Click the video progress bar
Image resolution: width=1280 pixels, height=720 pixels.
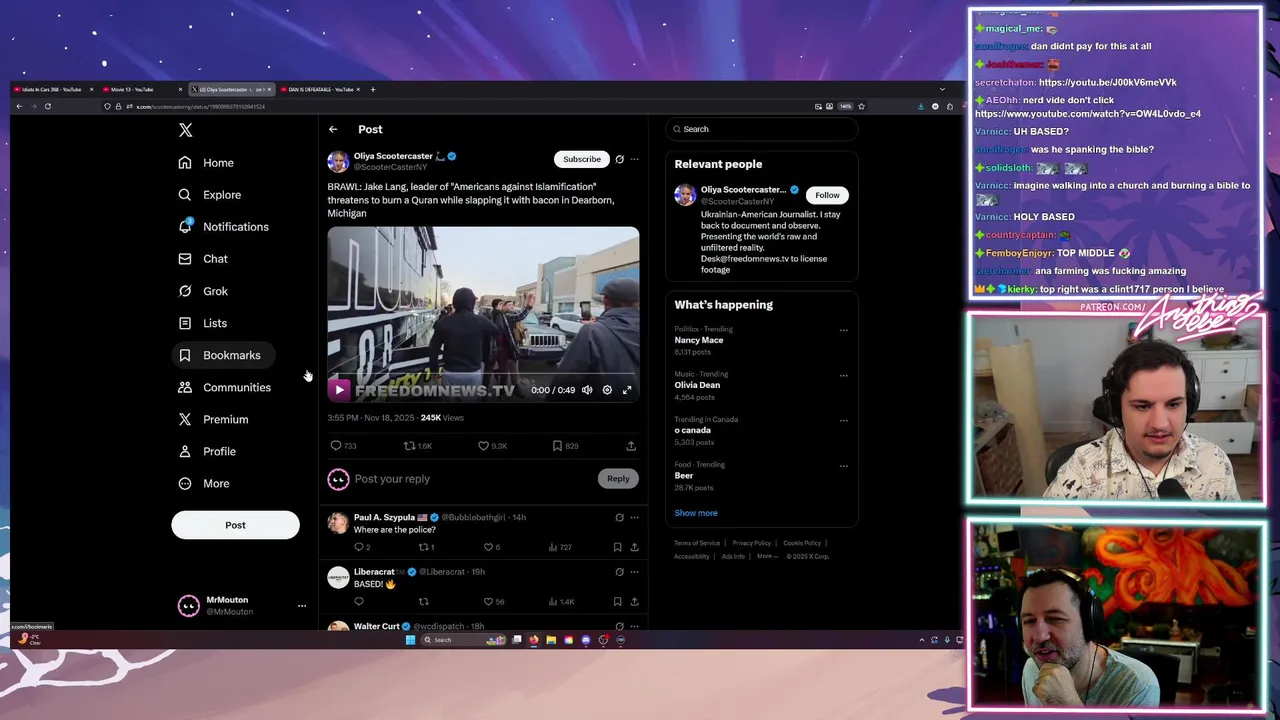click(x=483, y=375)
